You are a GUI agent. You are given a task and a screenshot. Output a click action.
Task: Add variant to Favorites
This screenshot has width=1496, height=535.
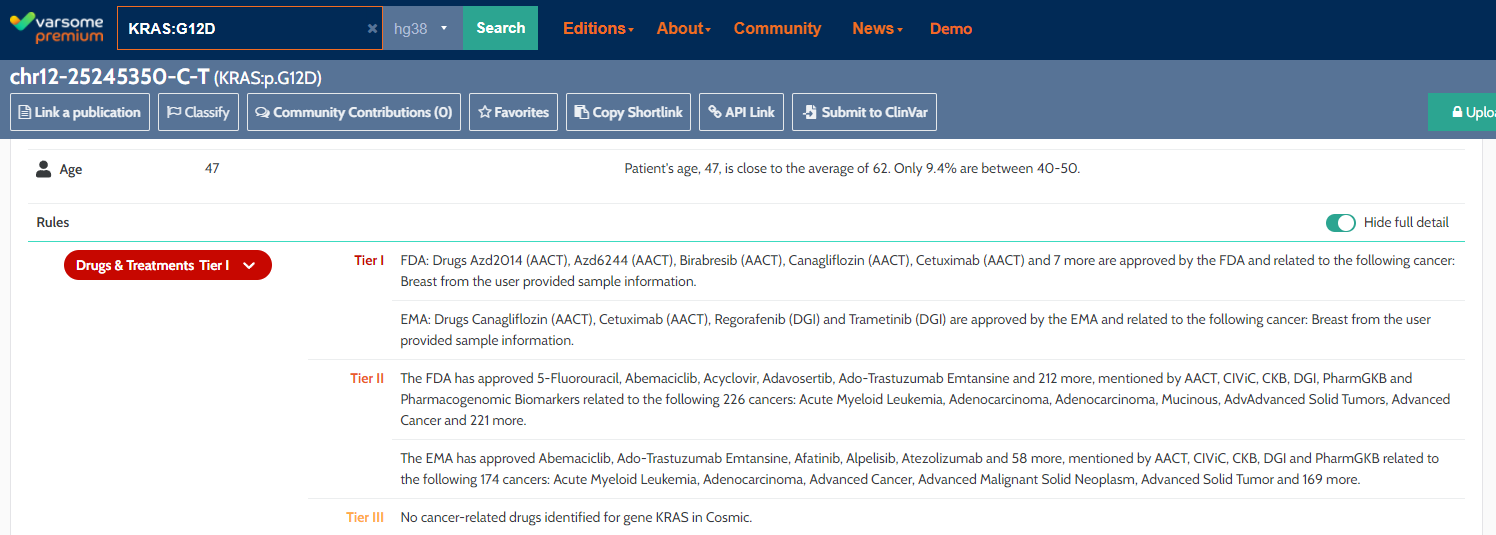click(x=513, y=112)
